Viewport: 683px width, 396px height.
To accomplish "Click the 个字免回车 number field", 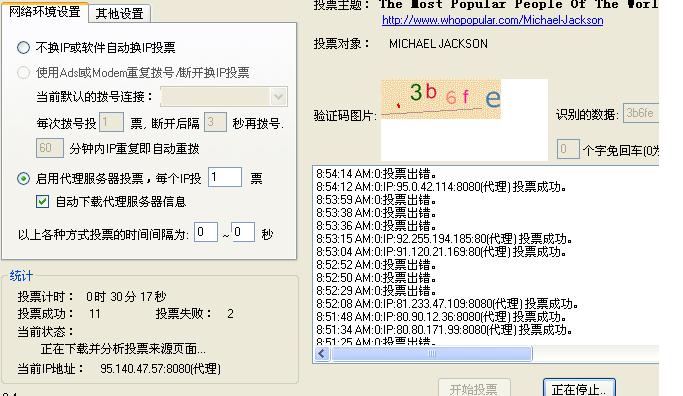I will 568,149.
